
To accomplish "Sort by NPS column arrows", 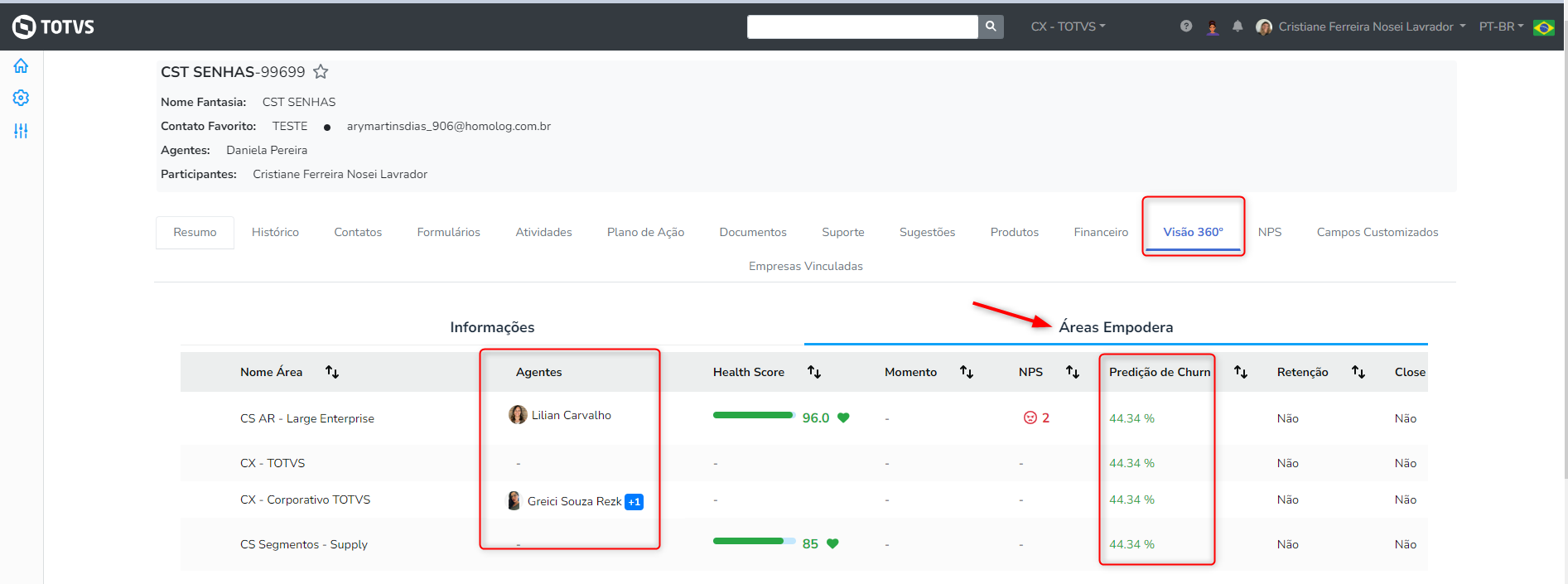I will [1073, 372].
